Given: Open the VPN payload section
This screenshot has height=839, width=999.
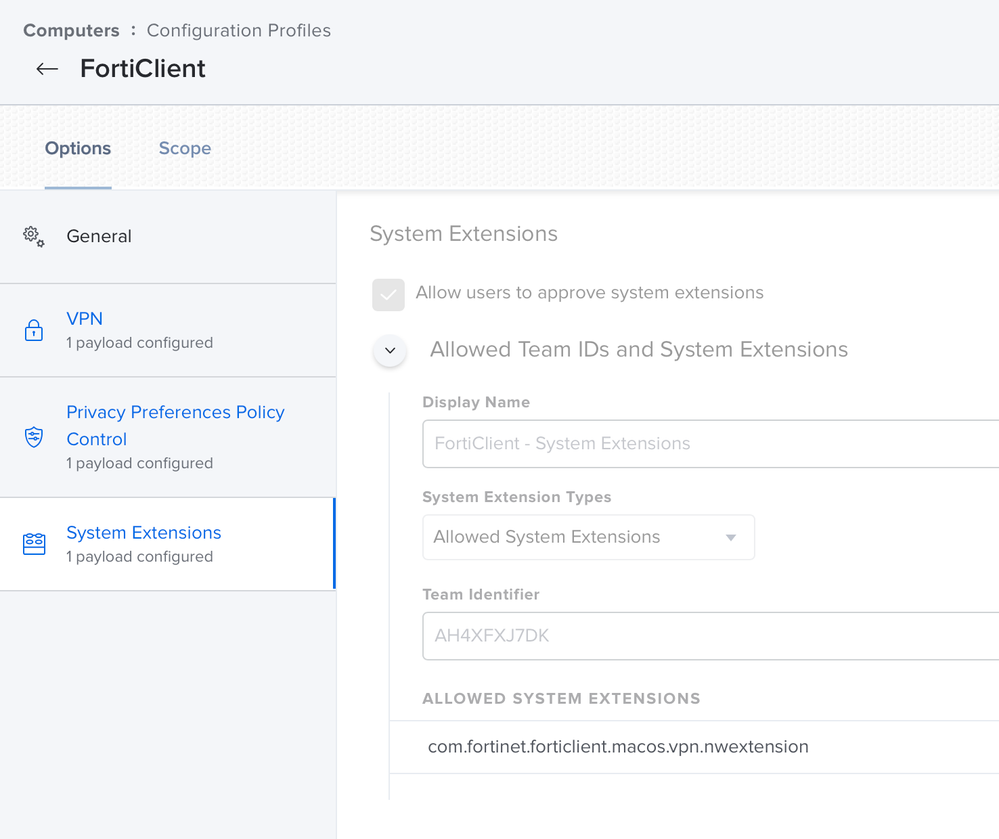Looking at the screenshot, I should pyautogui.click(x=168, y=330).
